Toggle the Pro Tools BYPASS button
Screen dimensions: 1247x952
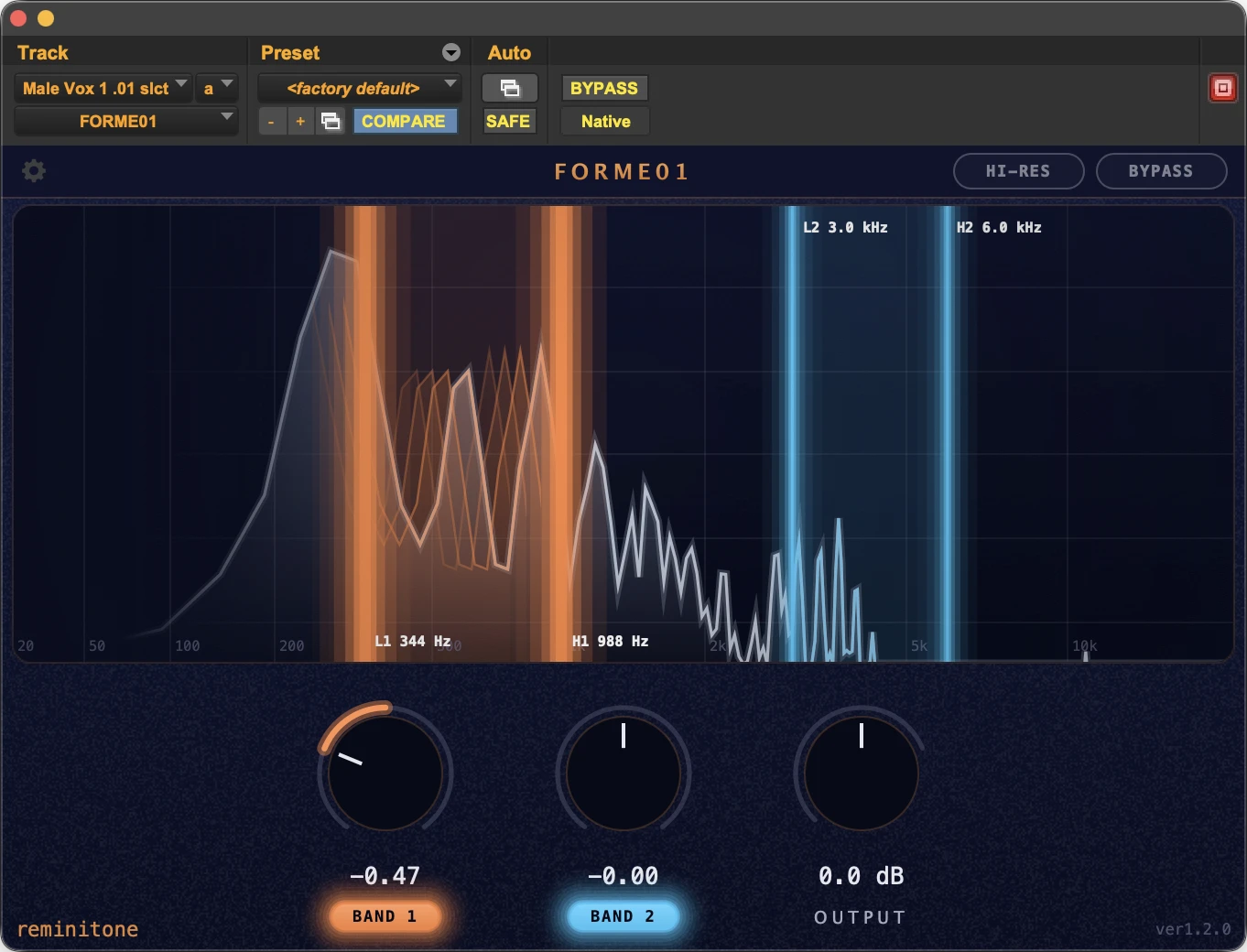(x=604, y=88)
